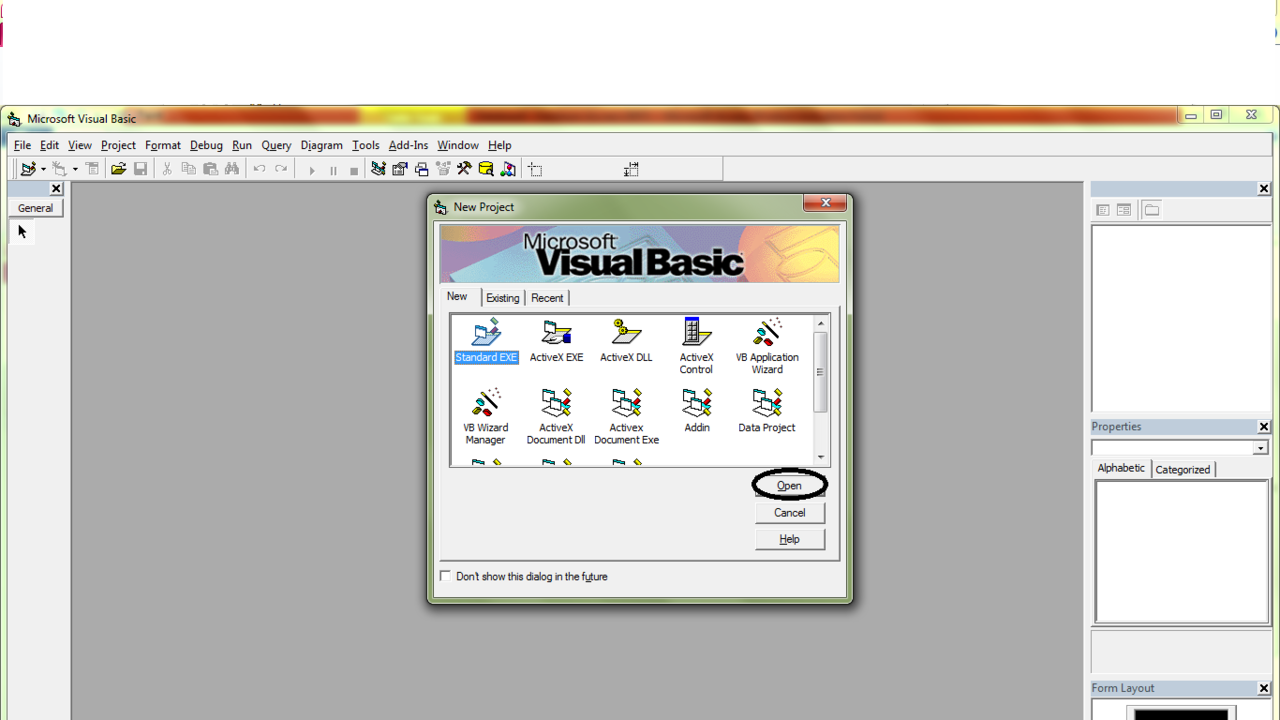
Task: Open the Properties object dropdown arrow
Action: coord(1260,448)
